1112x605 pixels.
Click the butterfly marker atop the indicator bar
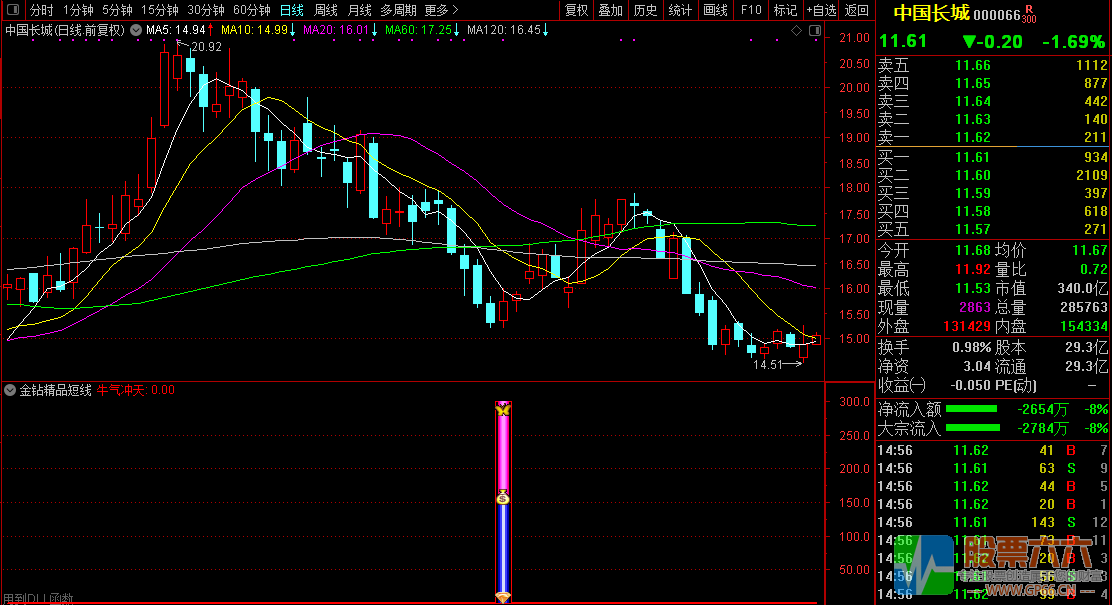503,409
